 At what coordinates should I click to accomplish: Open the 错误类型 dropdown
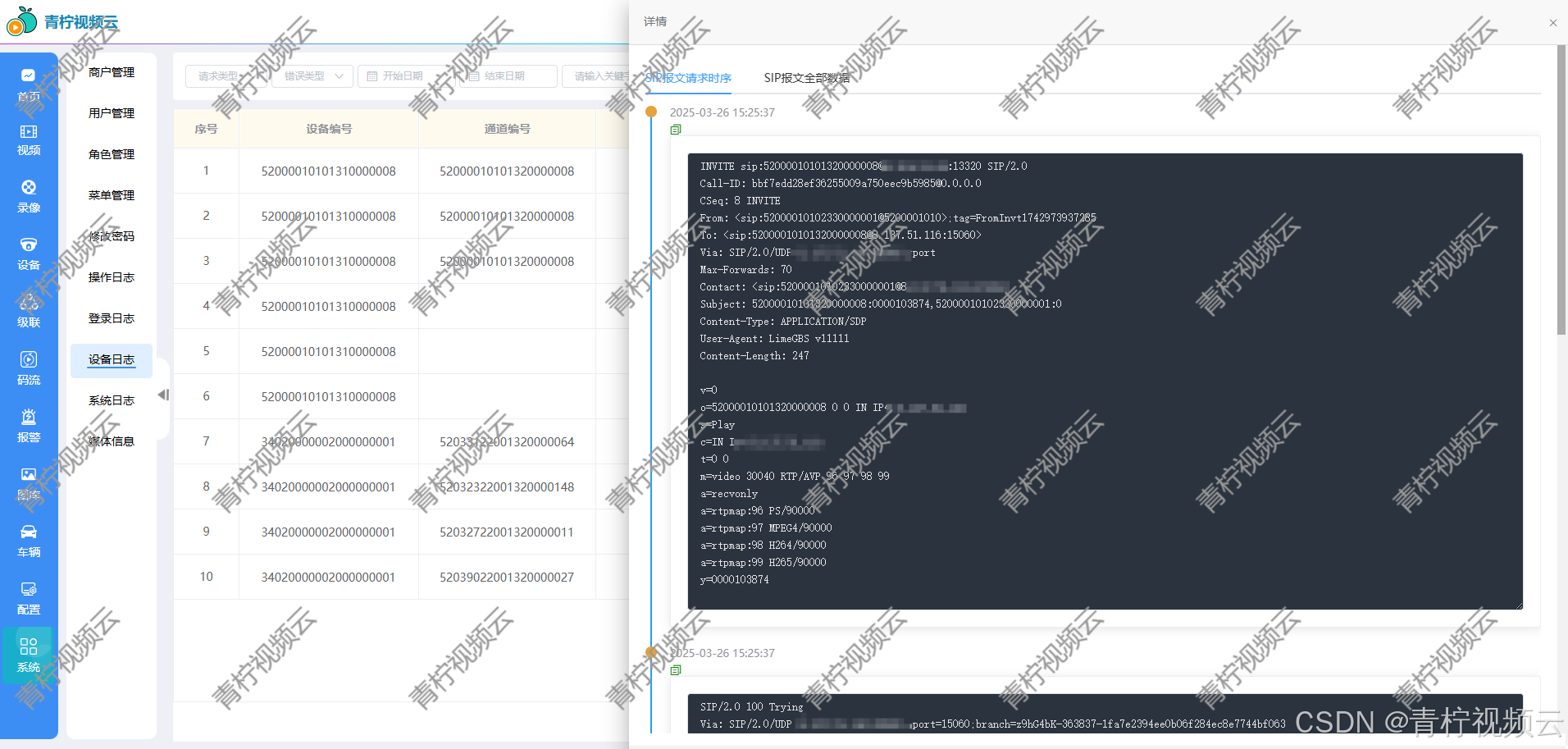313,76
